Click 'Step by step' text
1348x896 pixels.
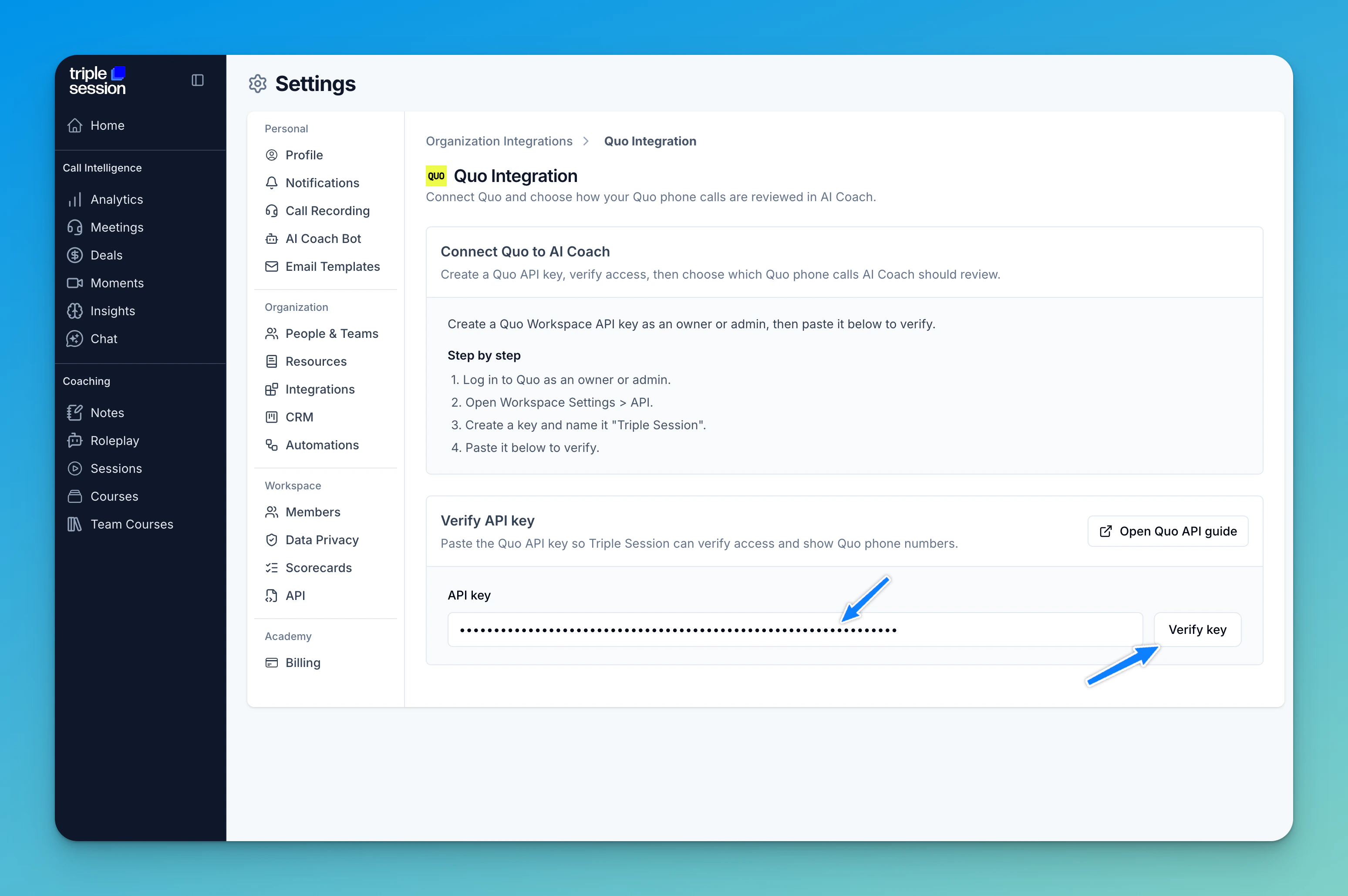coord(484,355)
